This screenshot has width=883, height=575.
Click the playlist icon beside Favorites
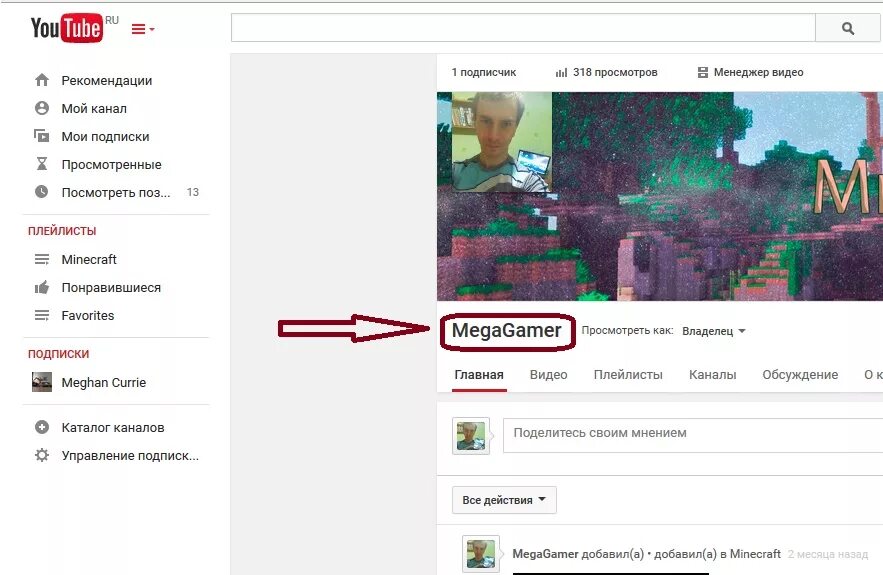42,315
